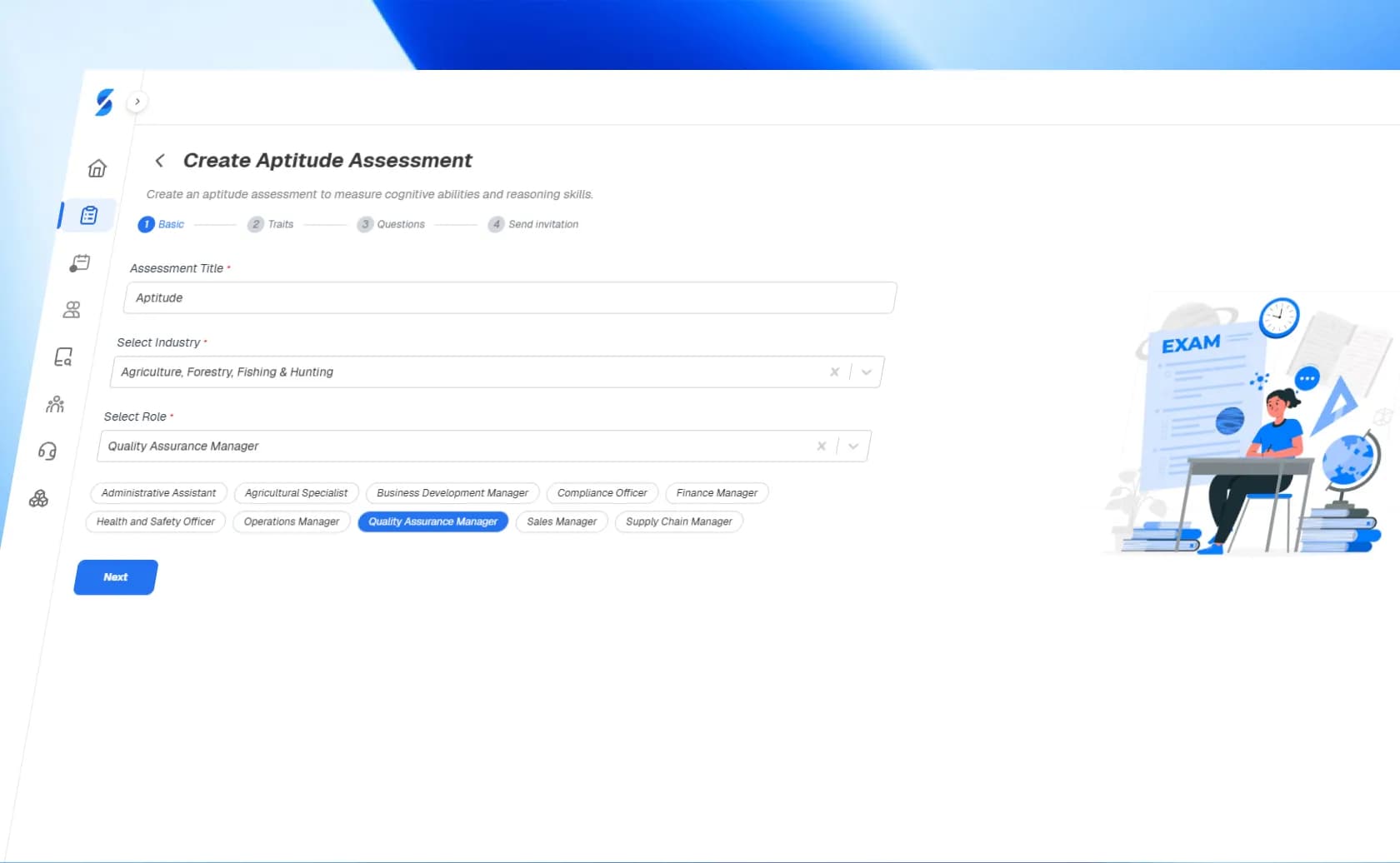This screenshot has height=863, width=1400.
Task: Go back using the back arrow near the title
Action: coord(159,160)
